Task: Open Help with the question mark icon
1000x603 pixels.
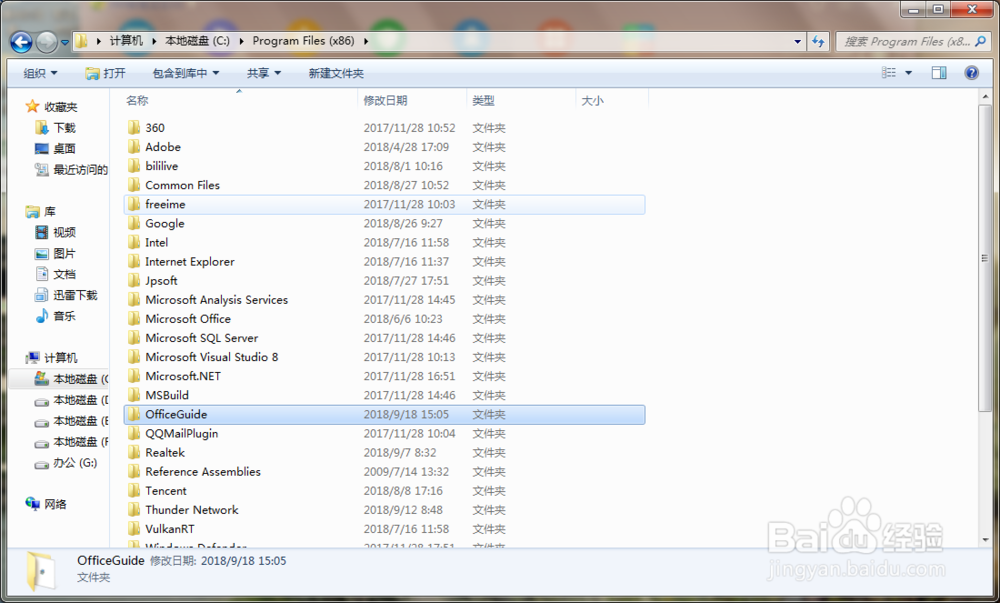Action: coord(971,73)
